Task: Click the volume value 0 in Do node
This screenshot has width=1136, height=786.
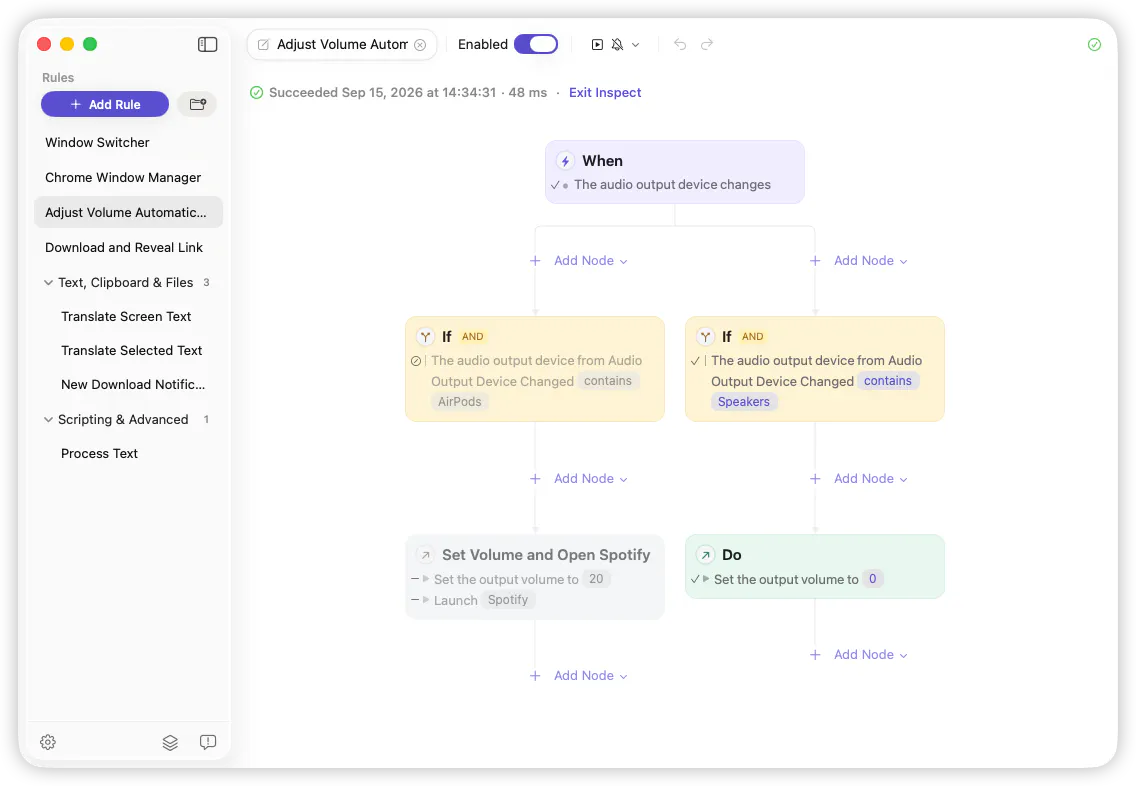Action: 872,579
